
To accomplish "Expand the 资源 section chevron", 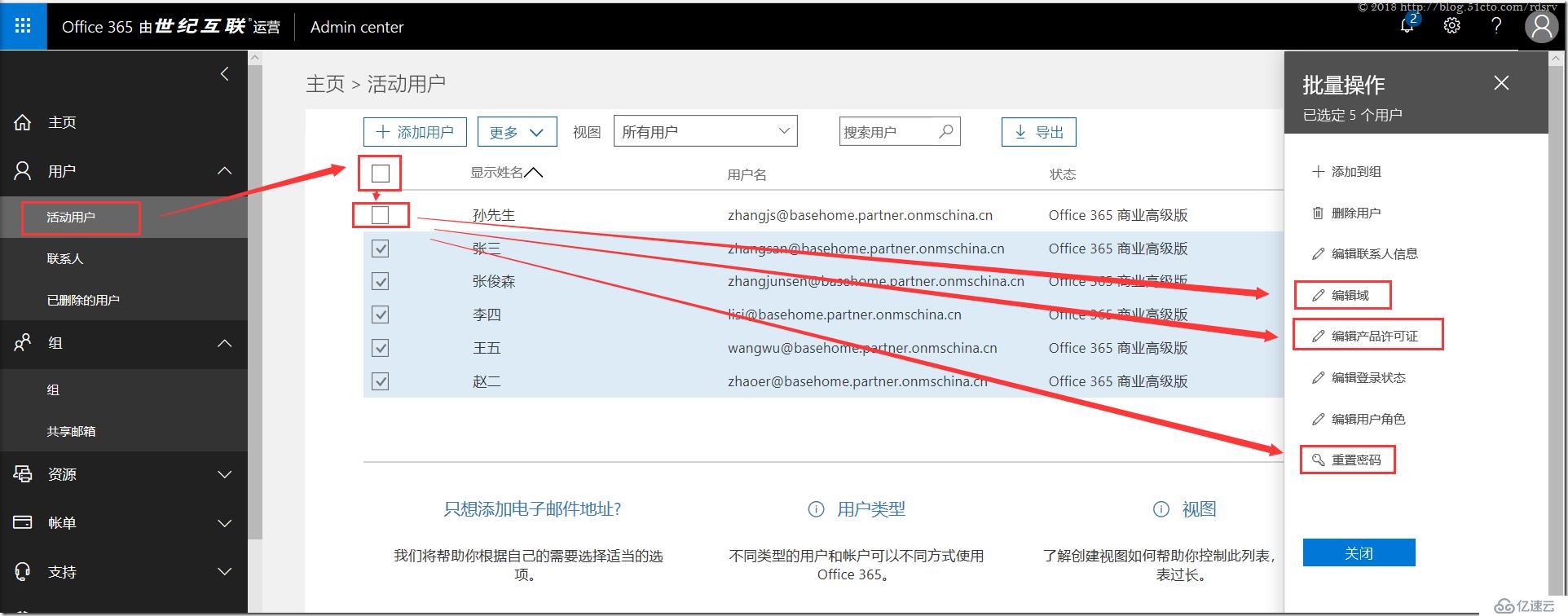I will pyautogui.click(x=225, y=474).
